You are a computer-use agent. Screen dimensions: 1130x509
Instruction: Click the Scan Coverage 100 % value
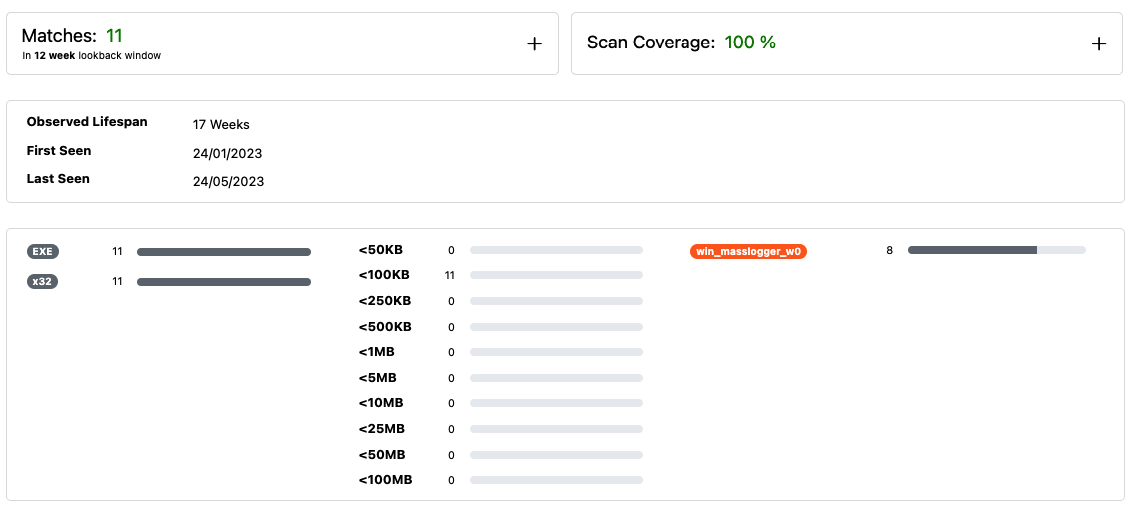(750, 42)
